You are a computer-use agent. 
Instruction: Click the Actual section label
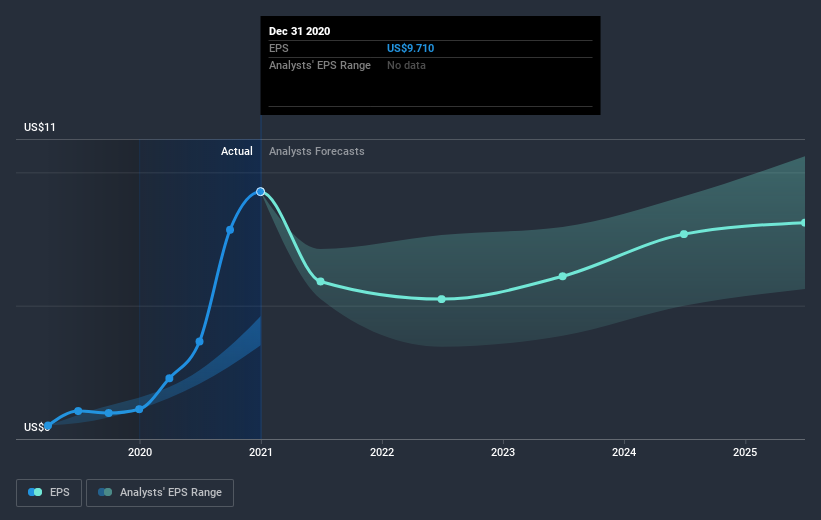(x=237, y=151)
